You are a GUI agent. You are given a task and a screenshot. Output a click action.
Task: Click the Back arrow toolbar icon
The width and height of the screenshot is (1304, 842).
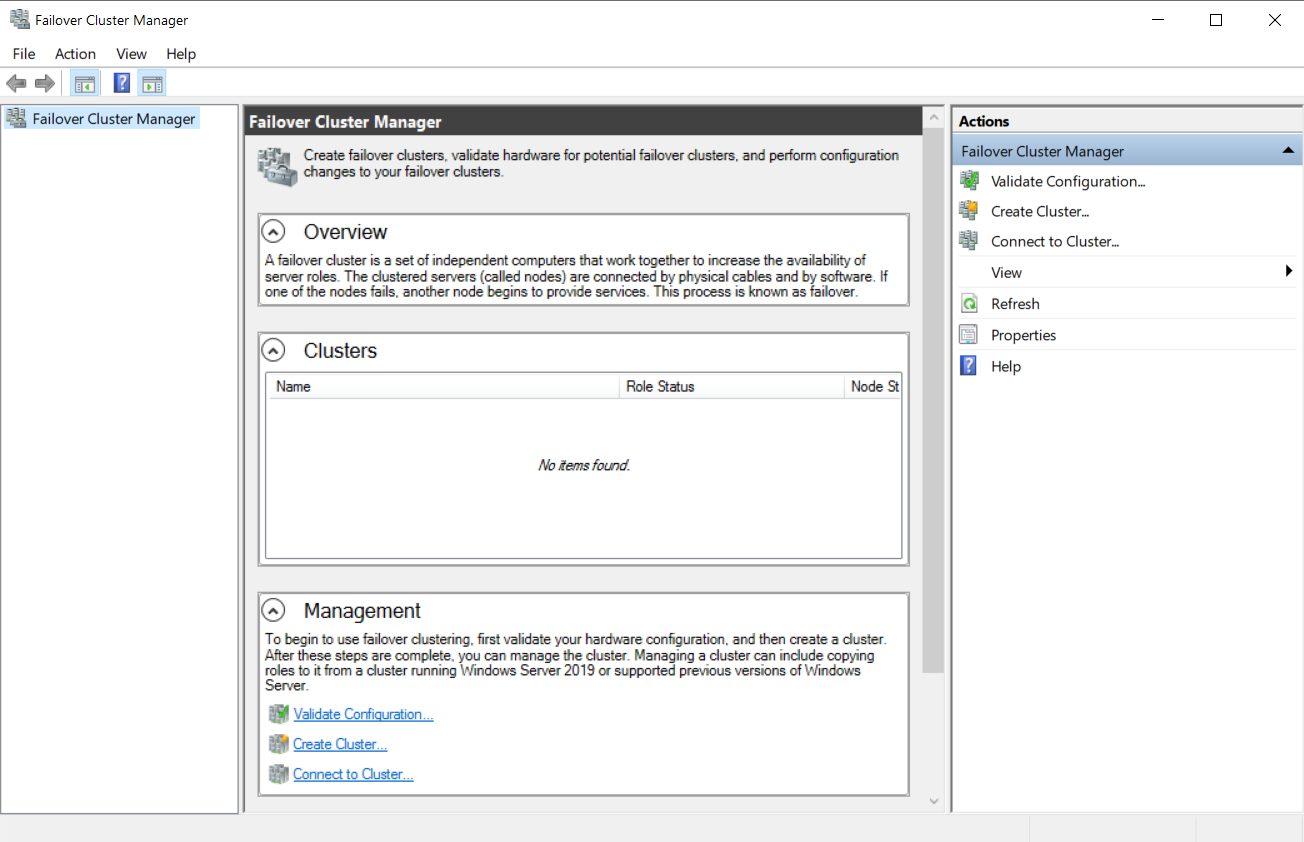[x=16, y=83]
